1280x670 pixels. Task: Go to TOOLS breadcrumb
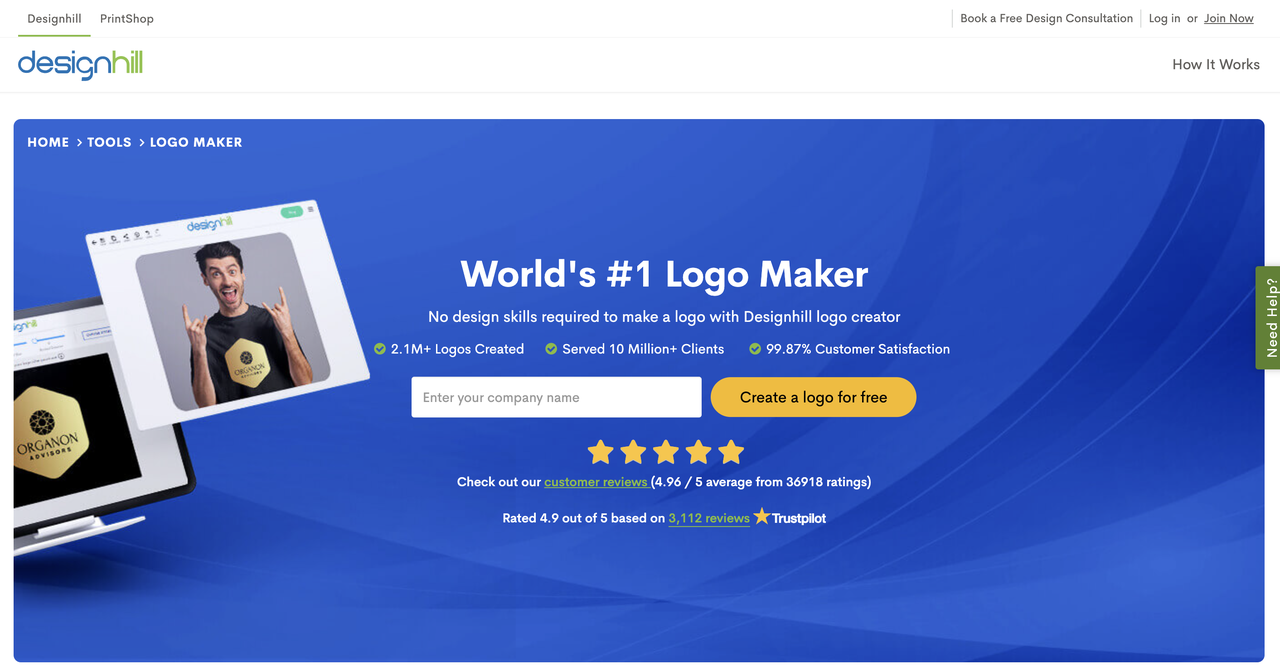(109, 142)
